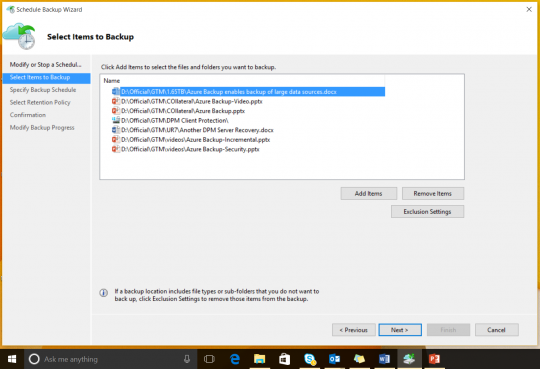Cancel the backup wizard
The image size is (540, 369).
[497, 330]
